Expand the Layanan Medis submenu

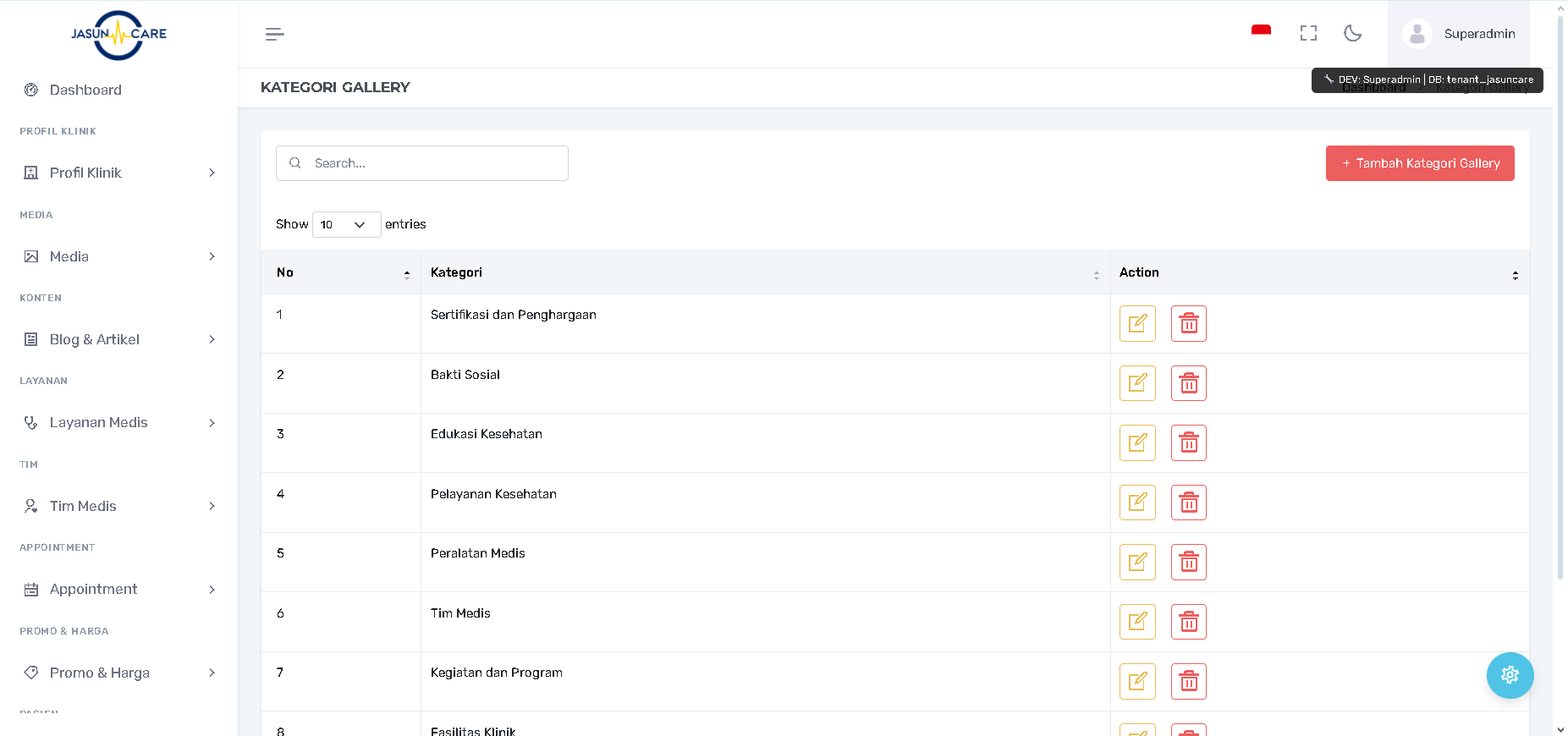click(x=118, y=422)
